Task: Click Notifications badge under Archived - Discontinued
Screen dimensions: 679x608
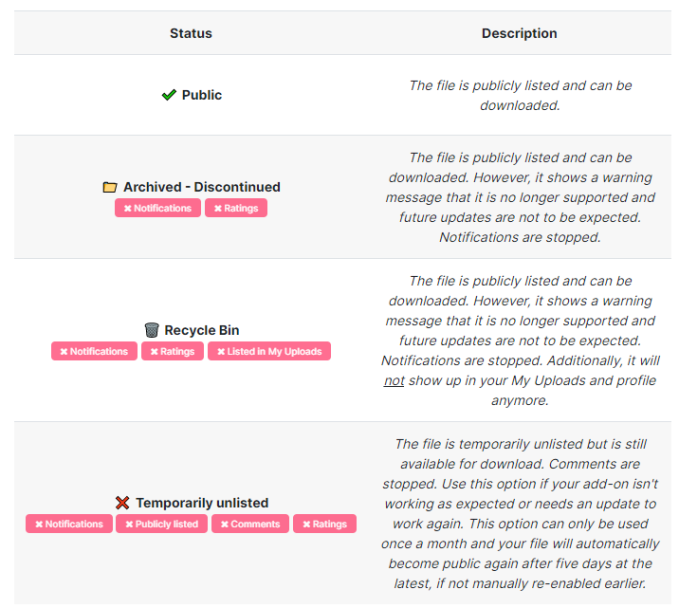Action: point(158,208)
